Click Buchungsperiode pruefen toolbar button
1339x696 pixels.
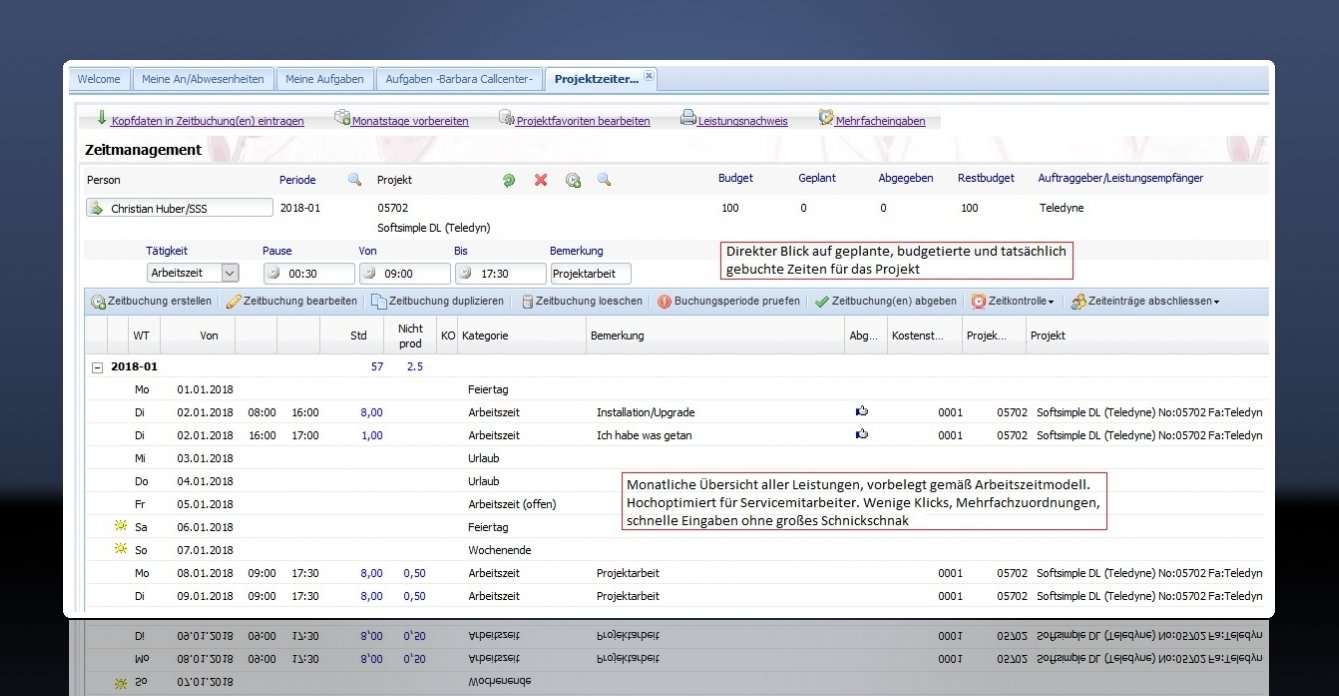[729, 301]
